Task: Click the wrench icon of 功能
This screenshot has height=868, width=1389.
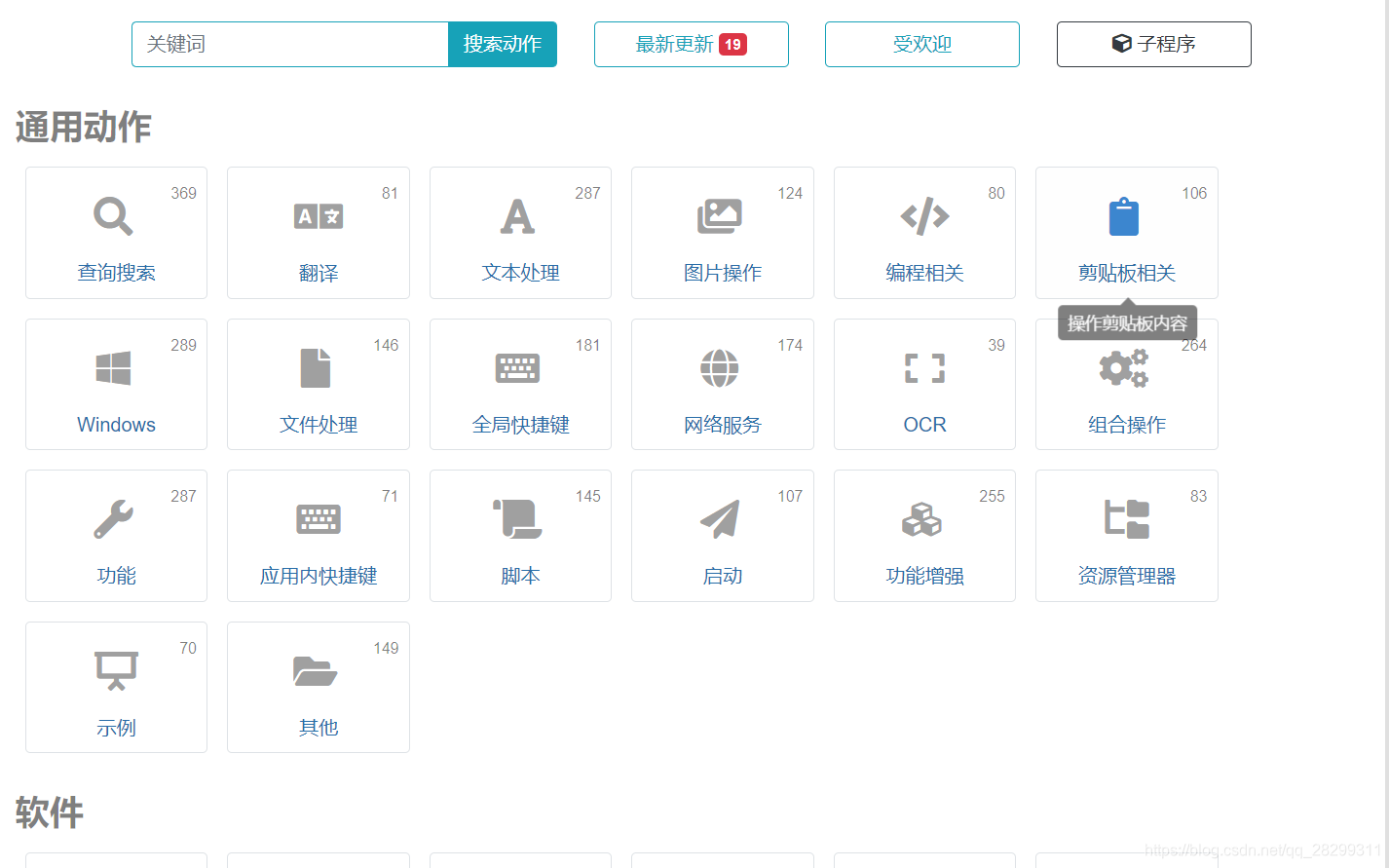Action: point(113,519)
